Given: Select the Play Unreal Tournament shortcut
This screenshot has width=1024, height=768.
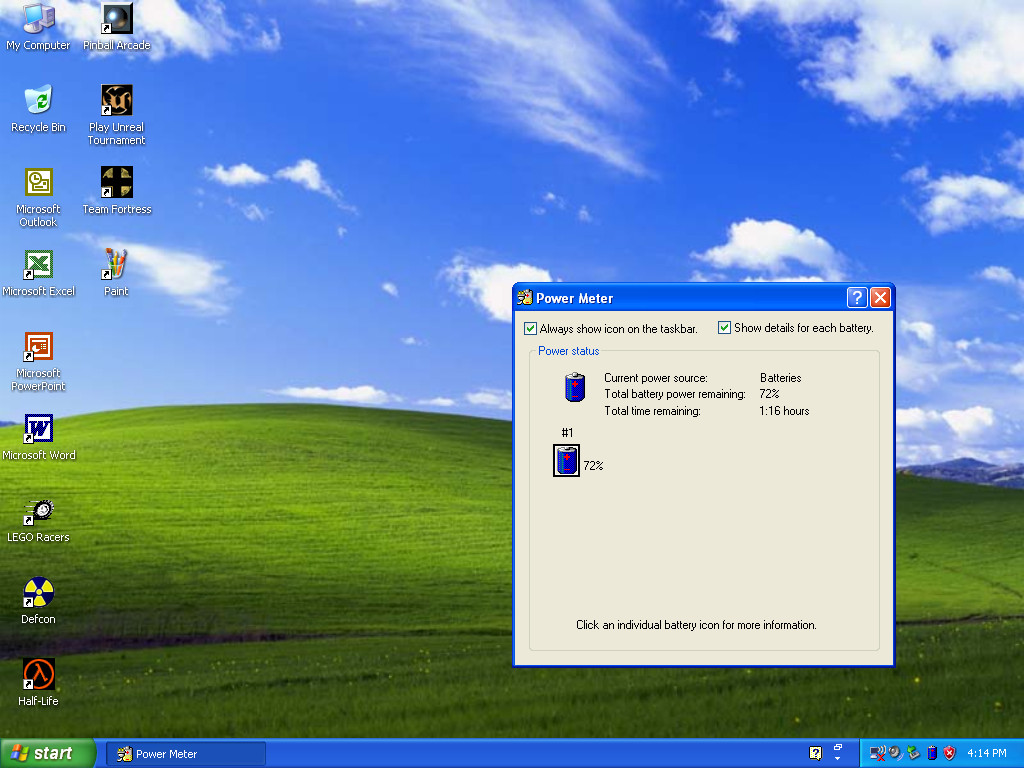Looking at the screenshot, I should tap(116, 114).
